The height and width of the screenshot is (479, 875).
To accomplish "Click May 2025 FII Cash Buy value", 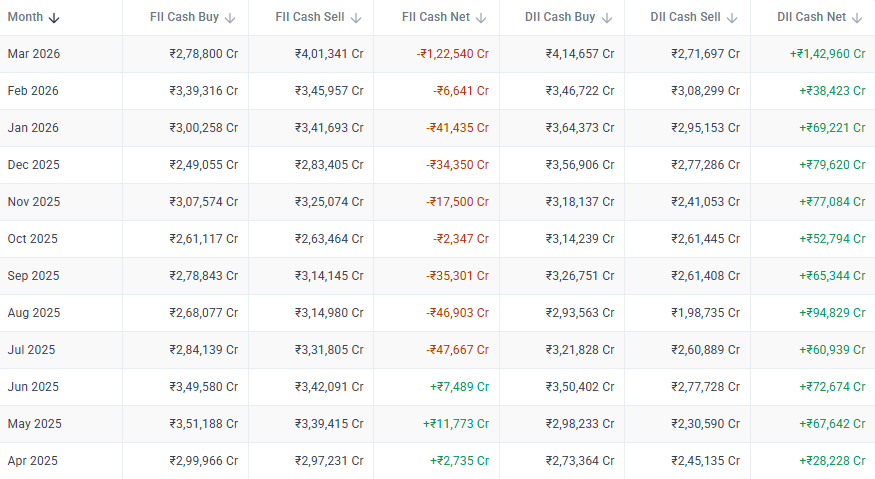I will click(x=204, y=424).
